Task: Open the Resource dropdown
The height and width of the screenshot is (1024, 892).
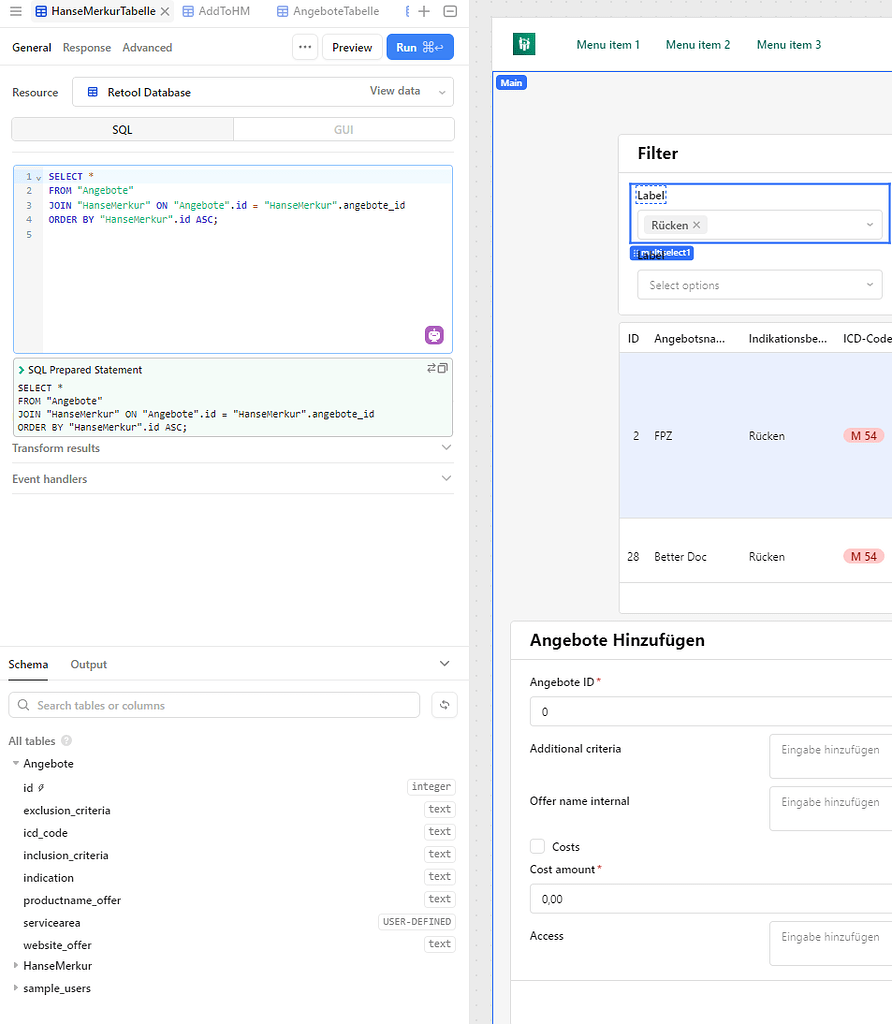Action: click(263, 92)
